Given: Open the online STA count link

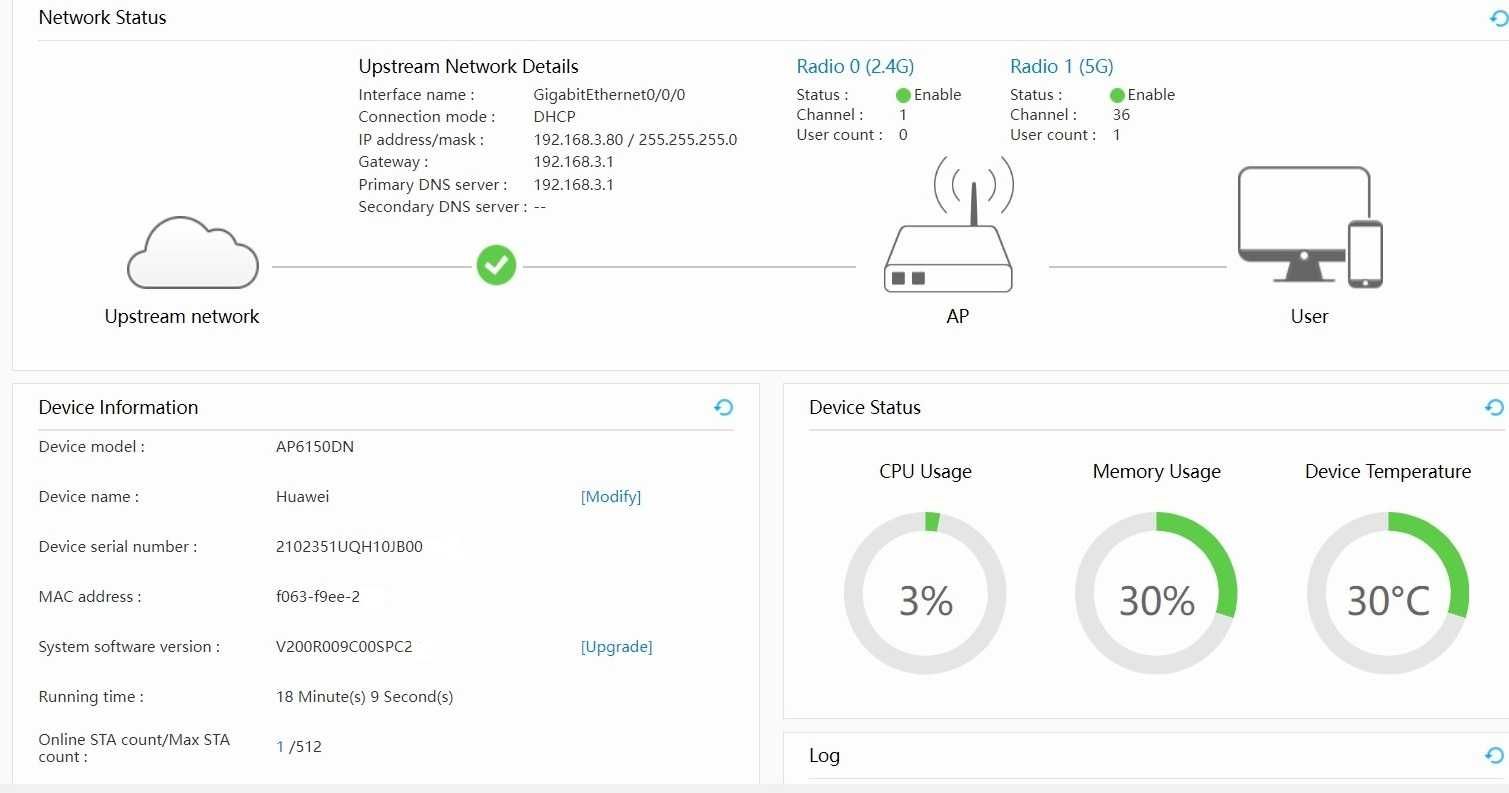Looking at the screenshot, I should tap(281, 746).
